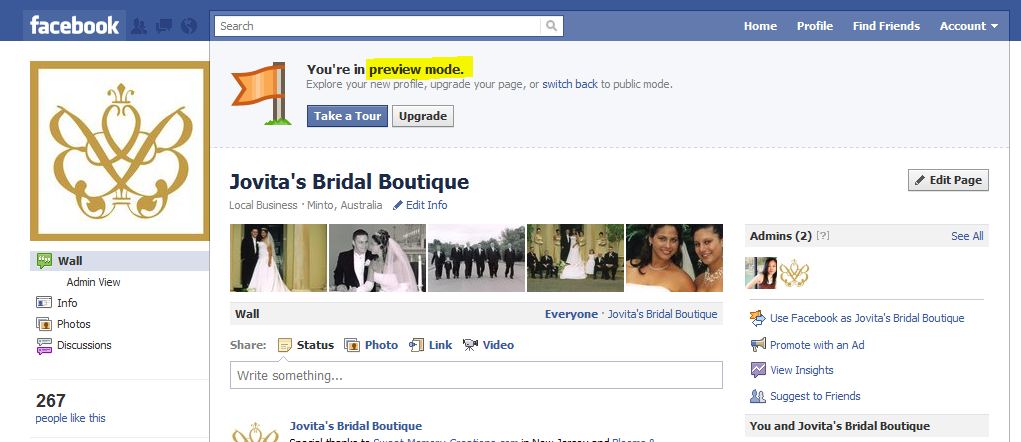Choose Status share option text
Image resolution: width=1021 pixels, height=442 pixels.
[x=315, y=345]
